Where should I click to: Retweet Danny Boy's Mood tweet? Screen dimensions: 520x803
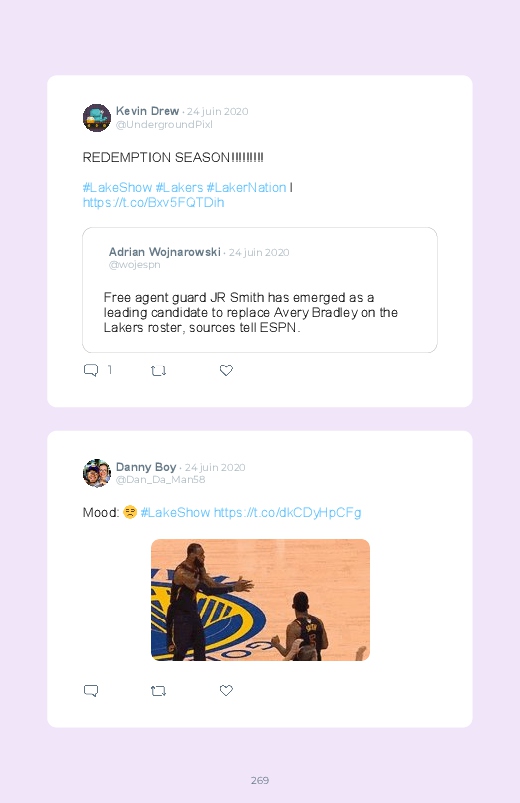(x=158, y=691)
